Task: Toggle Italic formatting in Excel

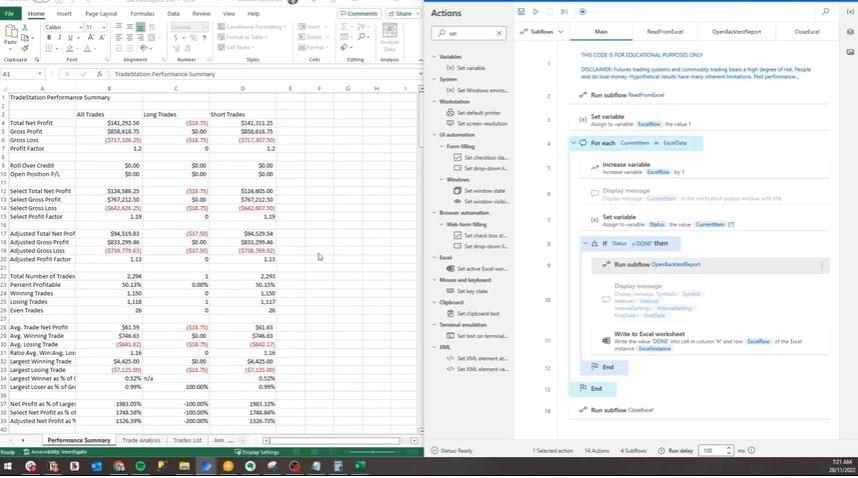Action: [60, 37]
